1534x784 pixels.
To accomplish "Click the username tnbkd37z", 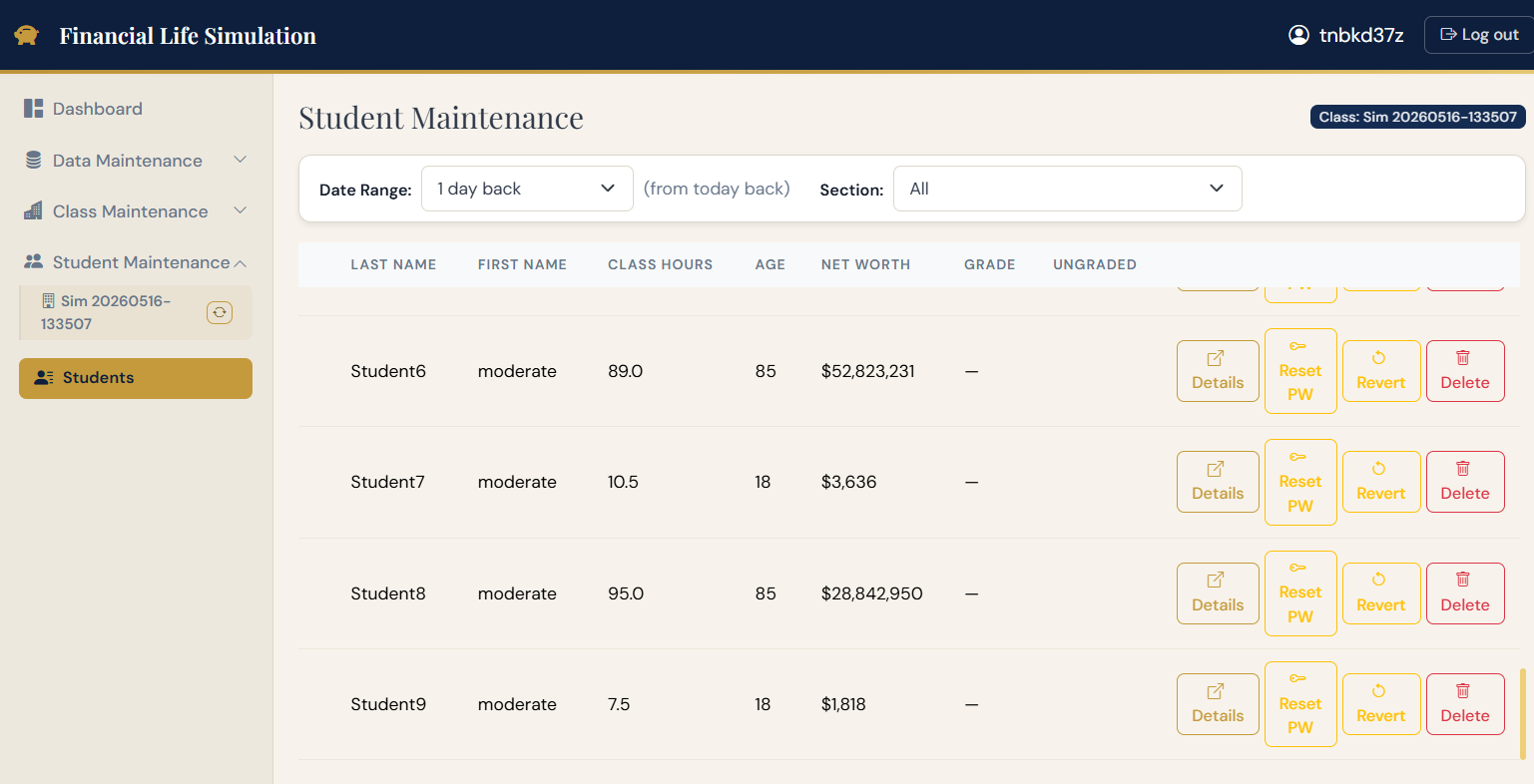I will (1361, 35).
